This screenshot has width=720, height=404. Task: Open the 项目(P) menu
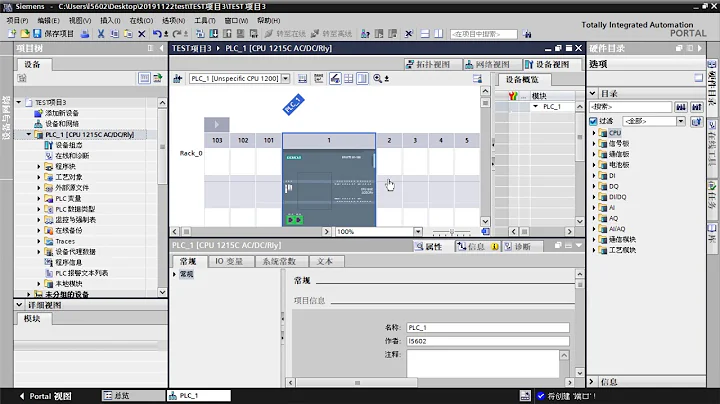click(x=17, y=21)
